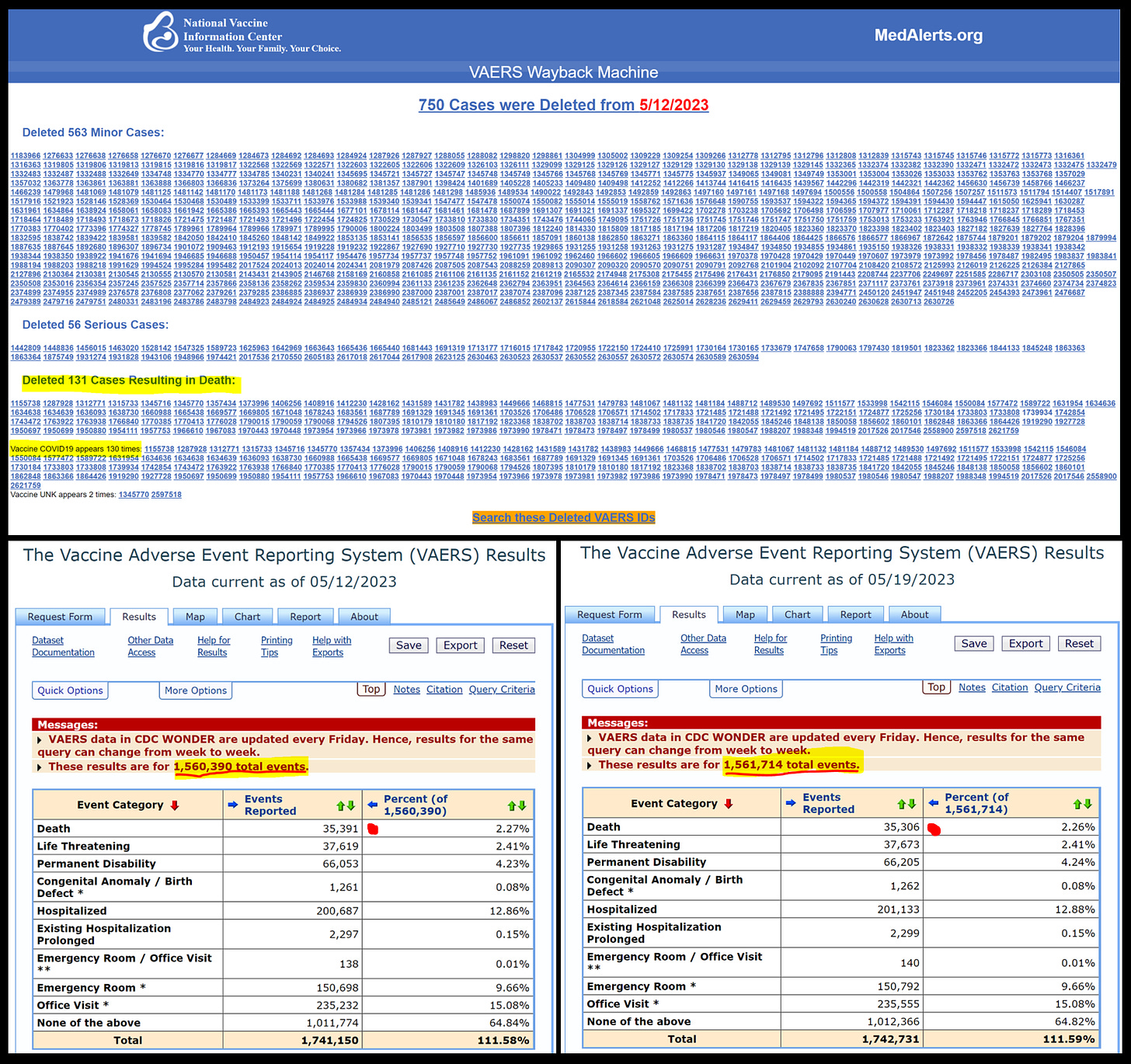
Task: Open Citation link in 05/12/2023 panel
Action: pos(444,690)
